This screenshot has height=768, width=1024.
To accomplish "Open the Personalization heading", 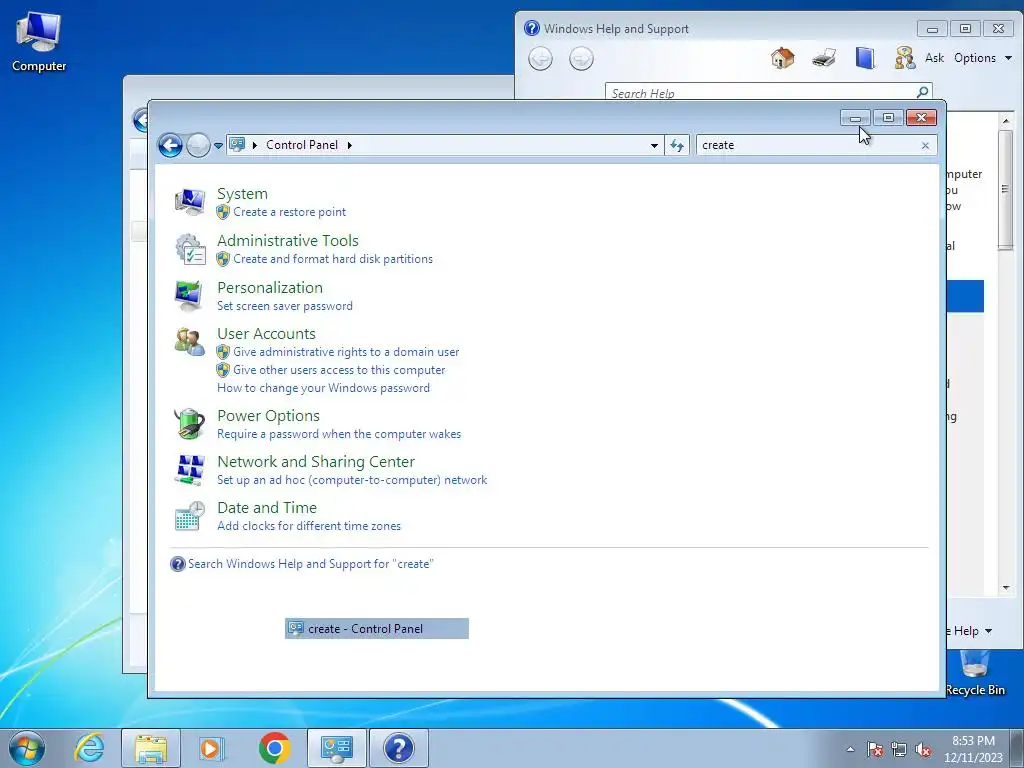I will click(x=270, y=288).
